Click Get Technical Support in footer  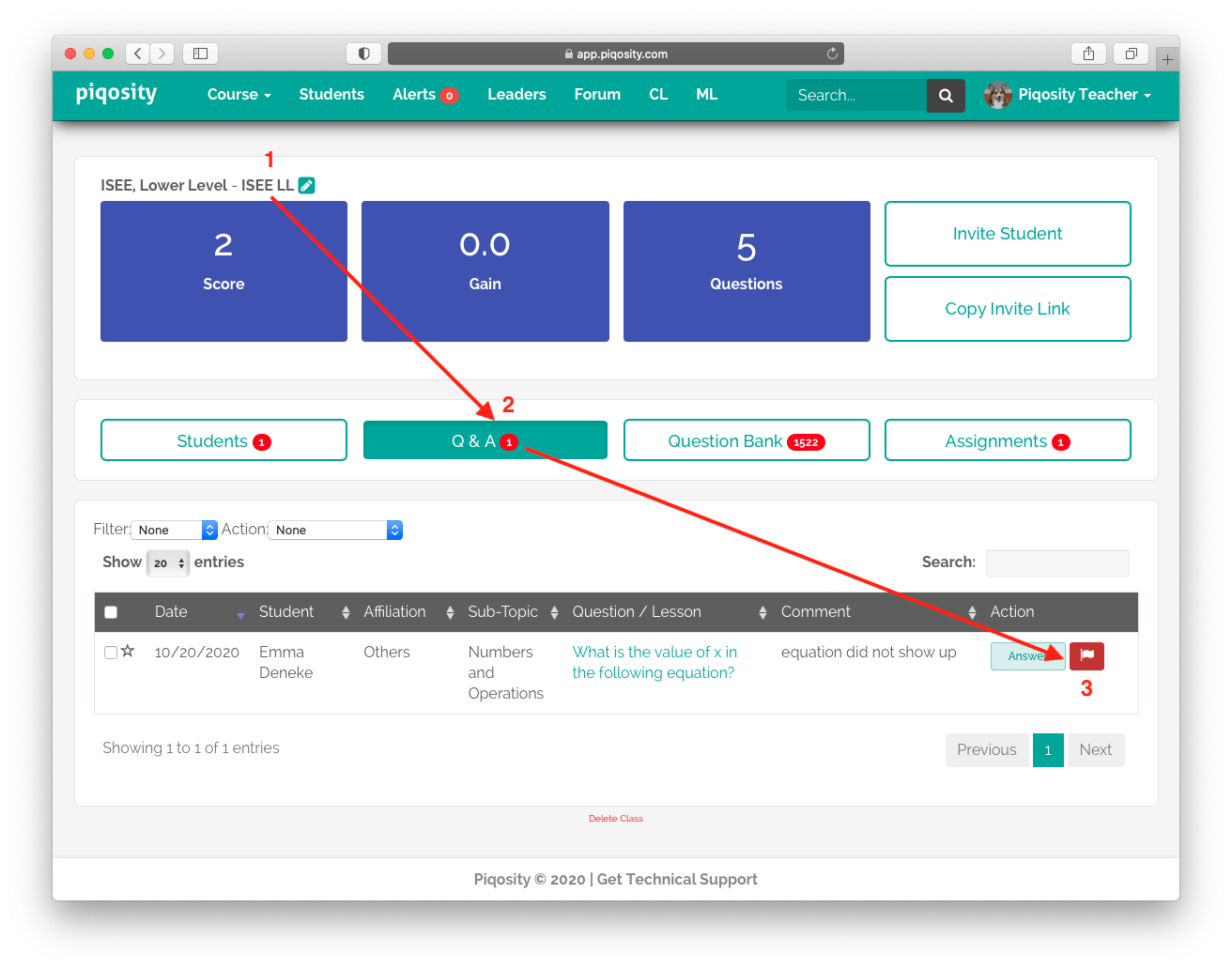click(x=677, y=879)
